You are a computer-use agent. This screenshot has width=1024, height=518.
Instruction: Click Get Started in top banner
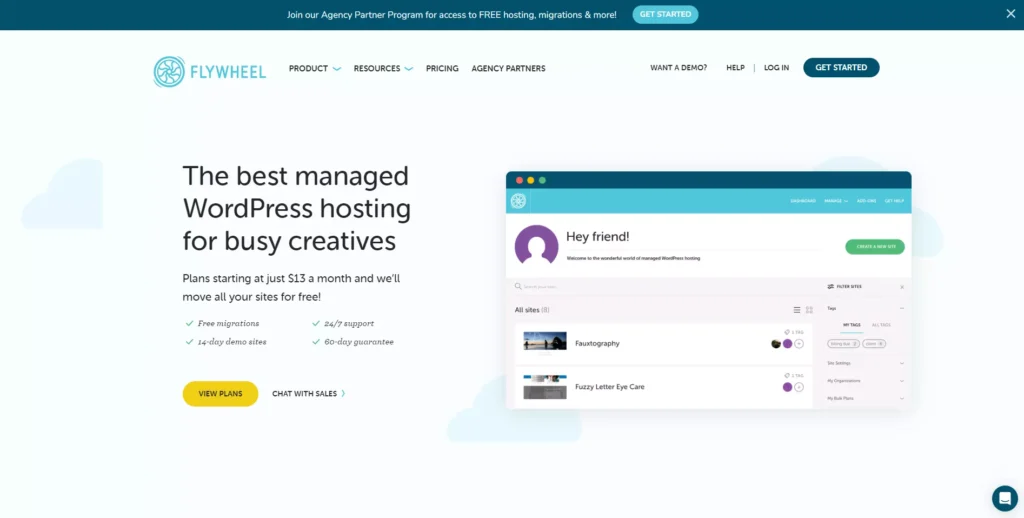[x=665, y=14]
